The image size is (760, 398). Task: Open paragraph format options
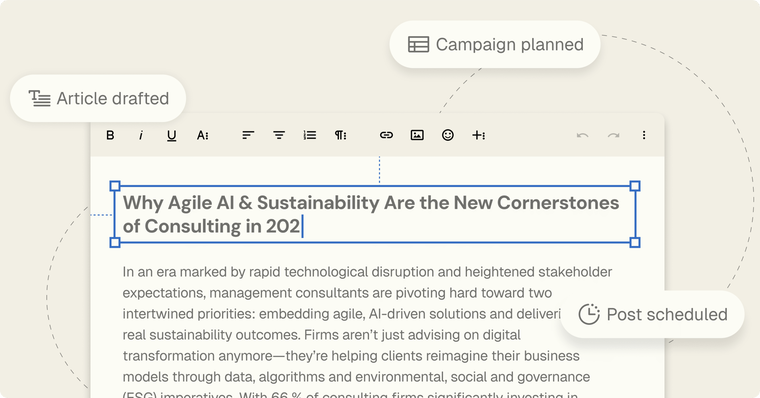pyautogui.click(x=340, y=135)
